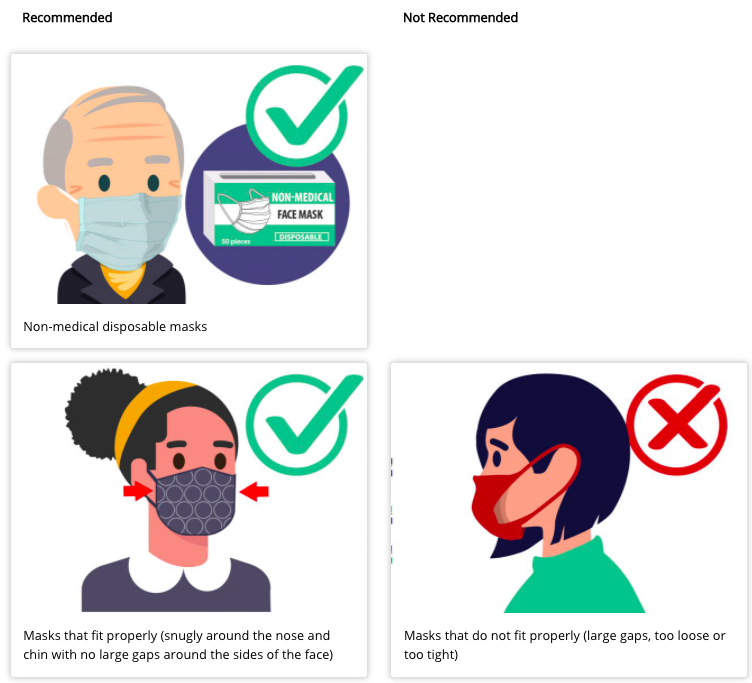Click the "Recommended" column heading
Image resolution: width=752 pixels, height=683 pixels.
point(67,18)
